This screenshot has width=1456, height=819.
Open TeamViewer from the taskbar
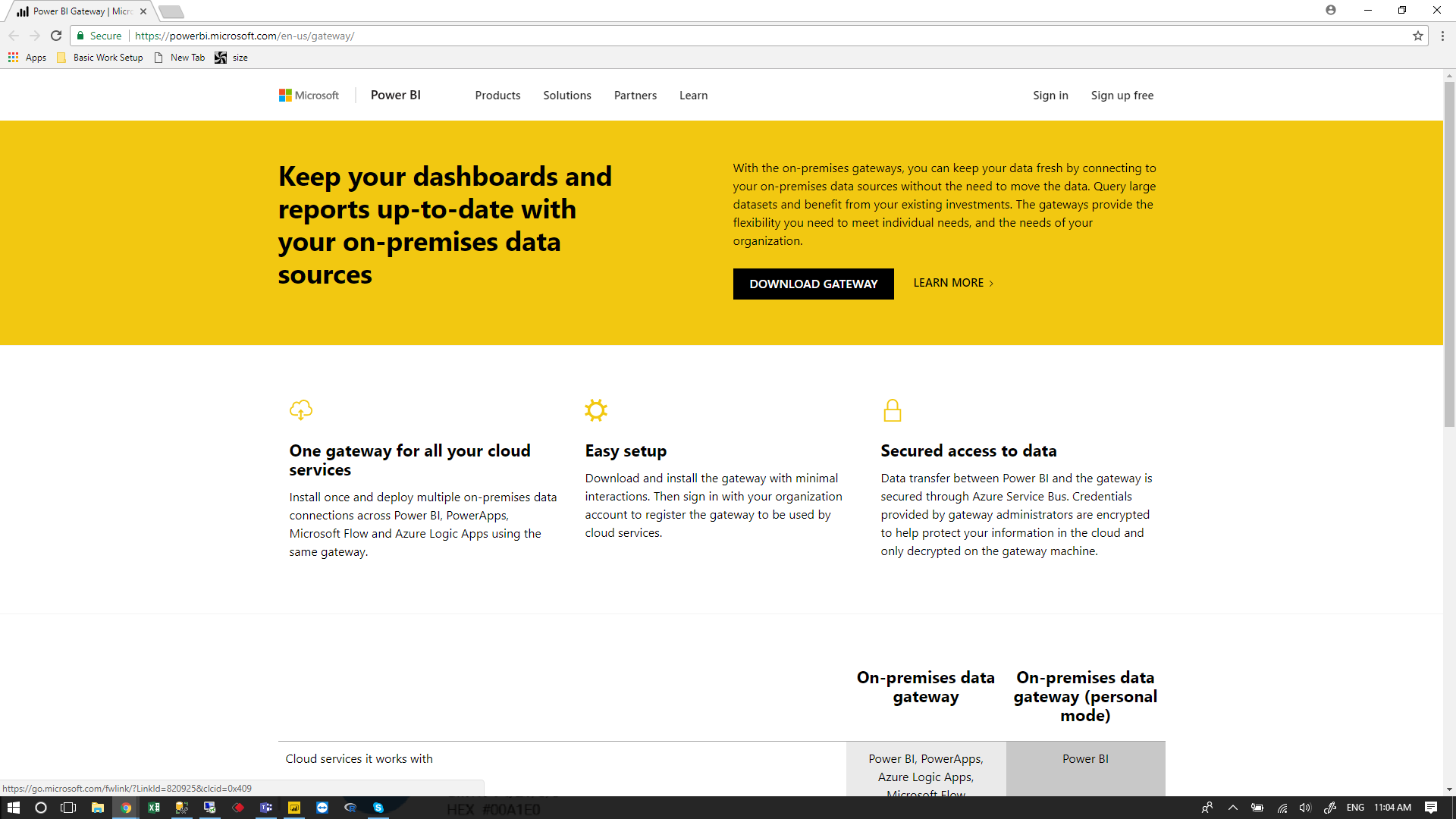pos(322,808)
